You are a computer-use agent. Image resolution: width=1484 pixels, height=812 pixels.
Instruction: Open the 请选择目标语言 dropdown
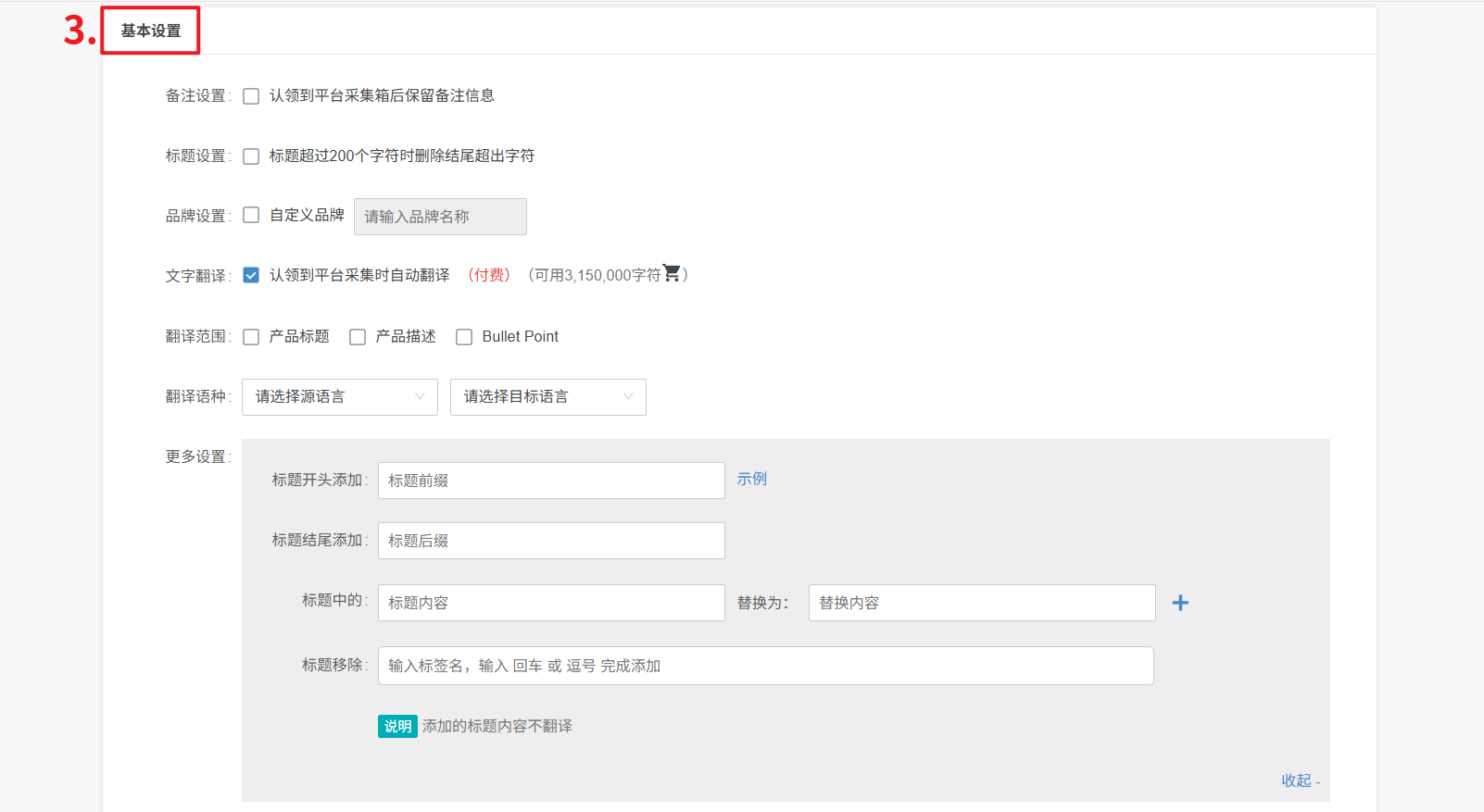click(x=547, y=397)
